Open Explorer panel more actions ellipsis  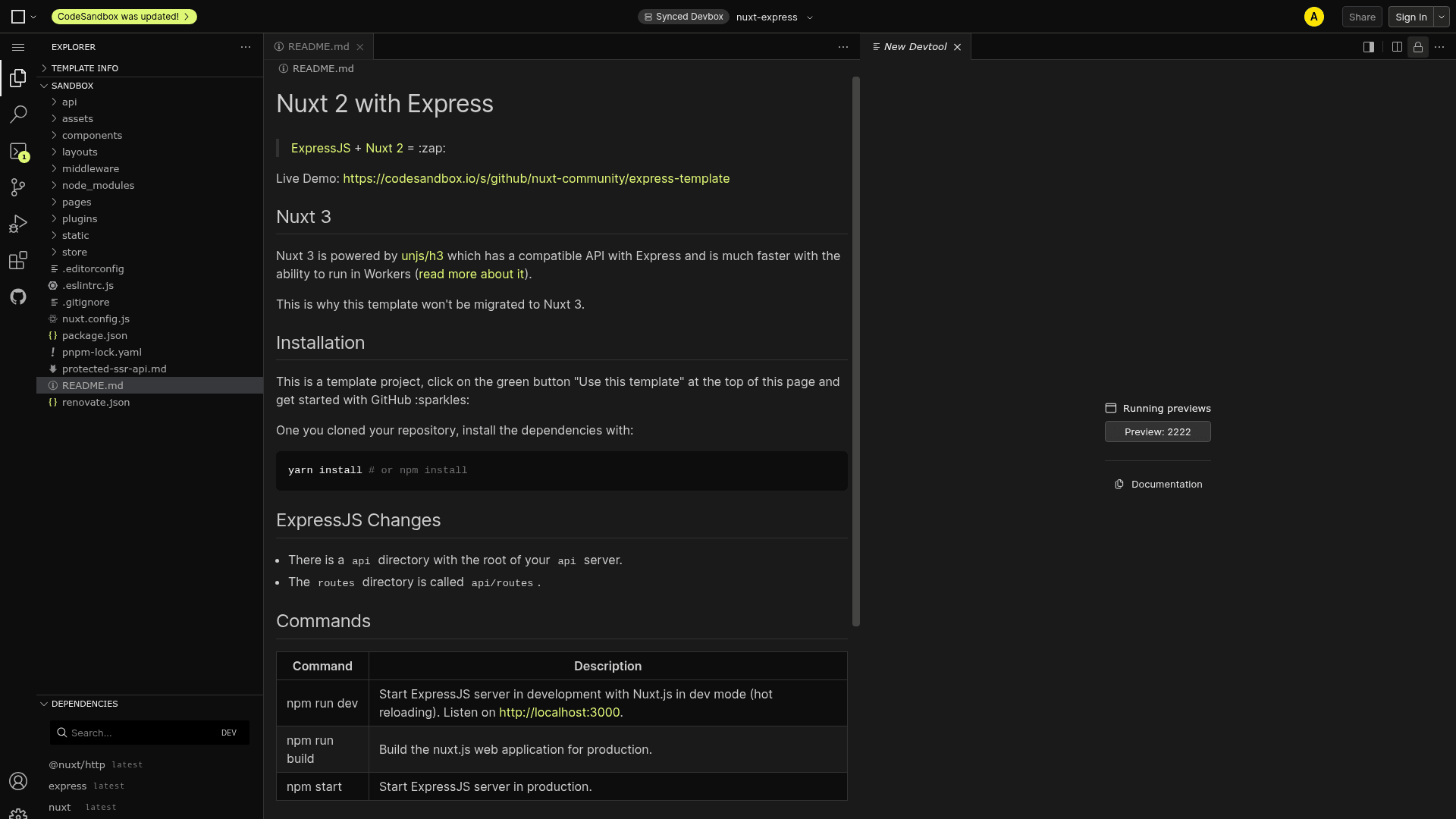(x=246, y=47)
